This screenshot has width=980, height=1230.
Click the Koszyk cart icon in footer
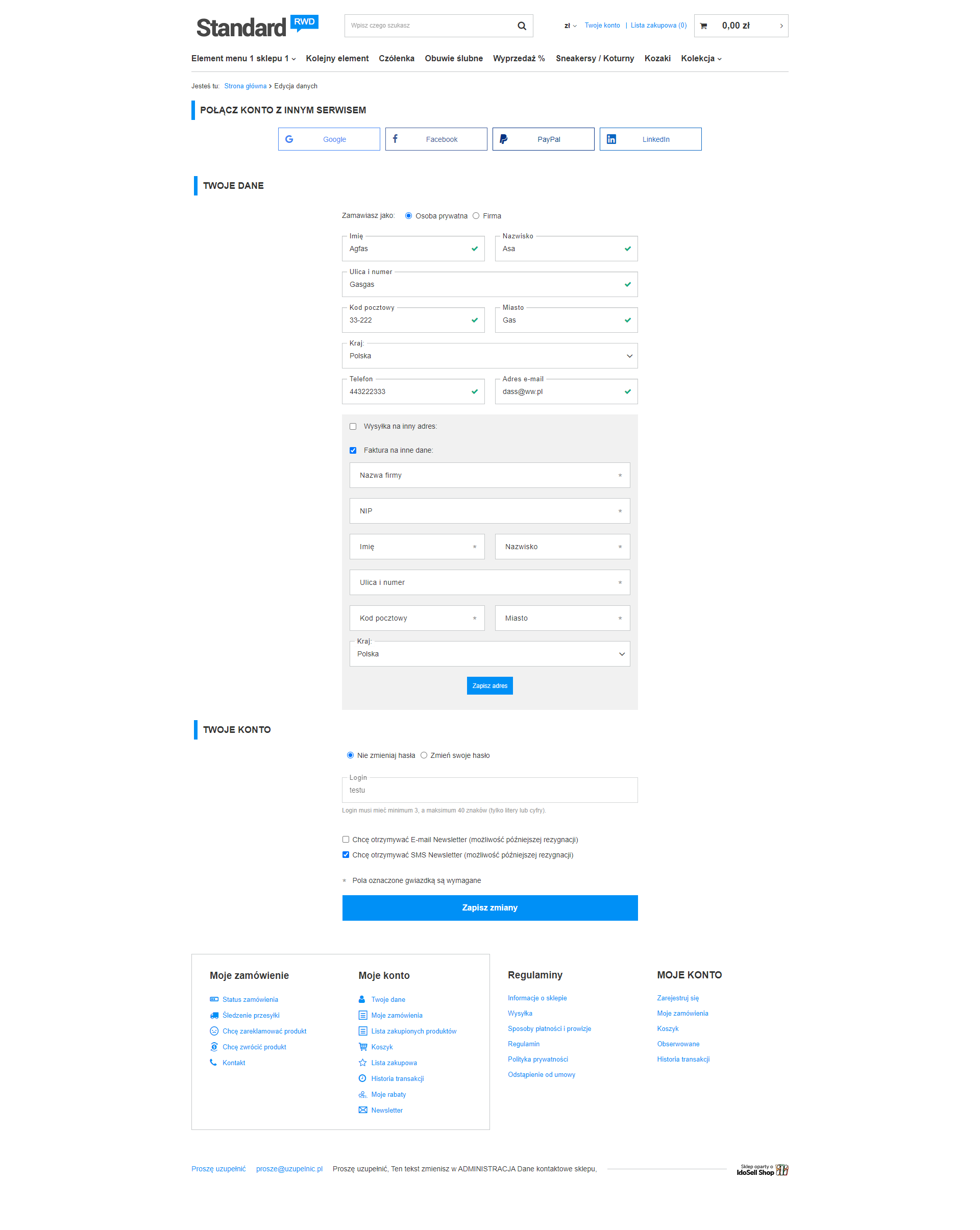point(363,1046)
